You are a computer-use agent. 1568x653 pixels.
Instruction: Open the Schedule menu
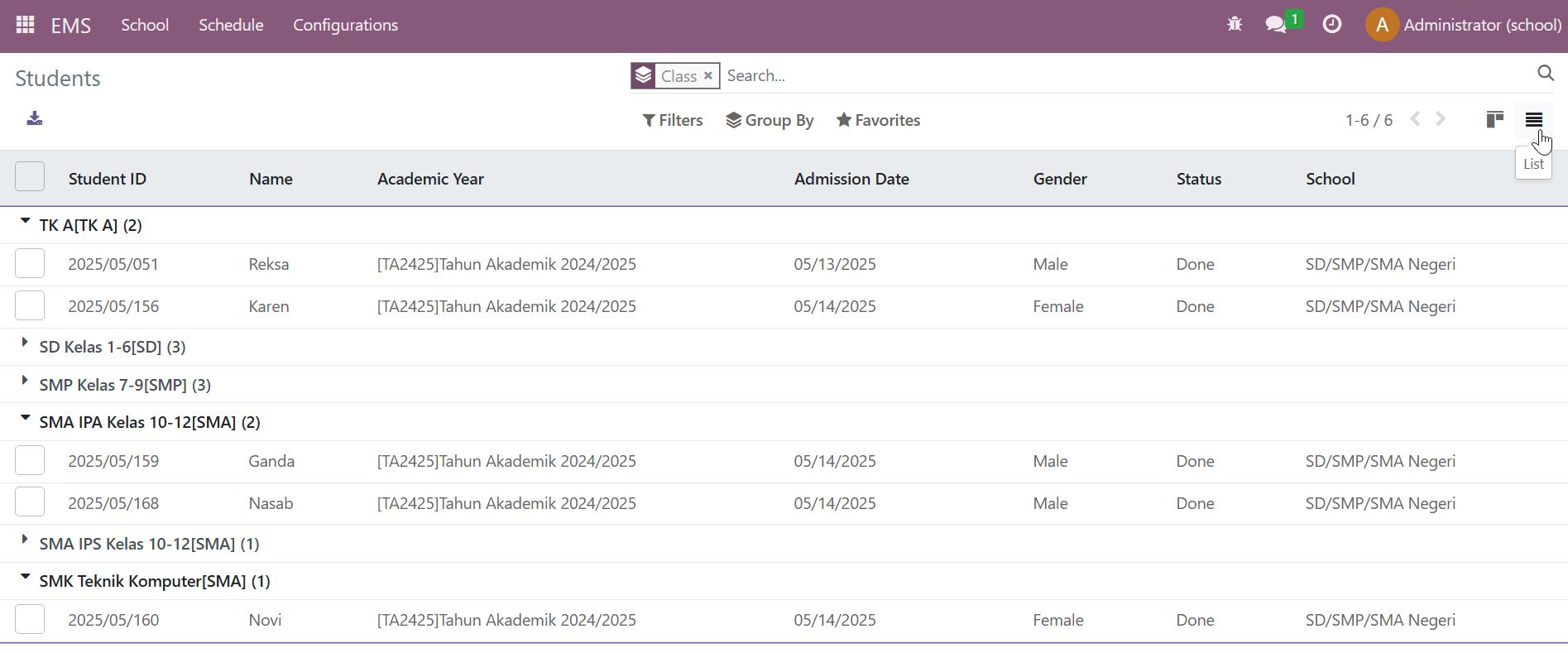[x=231, y=25]
